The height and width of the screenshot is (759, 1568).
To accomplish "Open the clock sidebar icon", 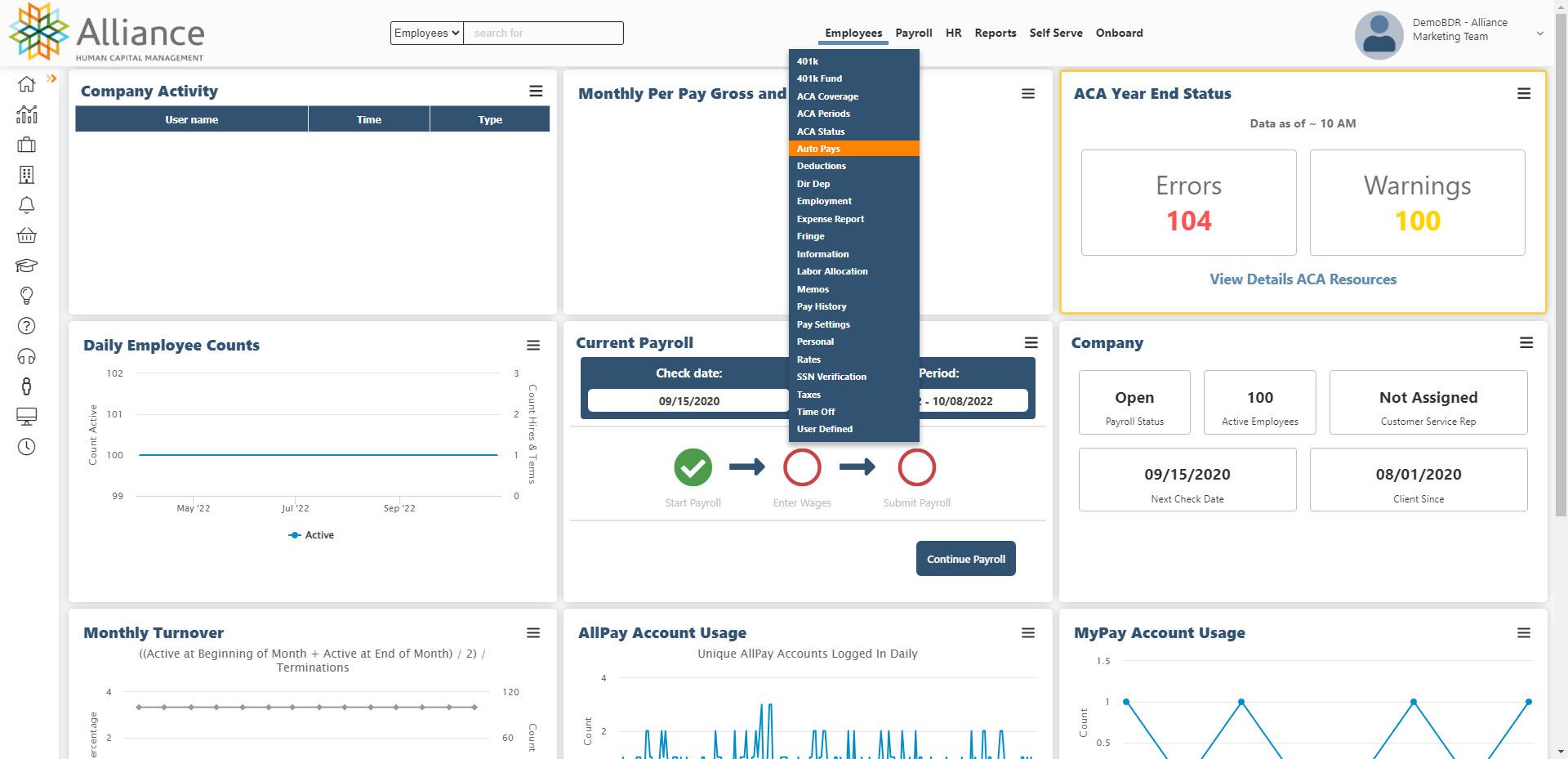I will tap(26, 447).
